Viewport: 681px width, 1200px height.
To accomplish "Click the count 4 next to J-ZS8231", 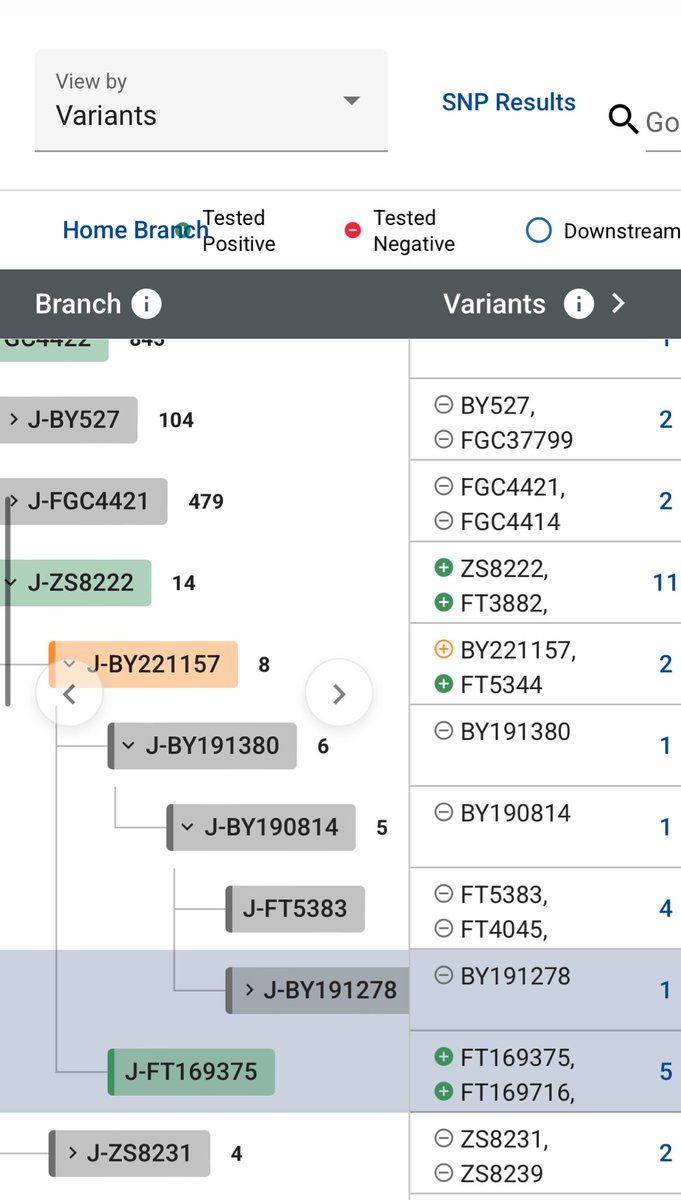I will (236, 1153).
